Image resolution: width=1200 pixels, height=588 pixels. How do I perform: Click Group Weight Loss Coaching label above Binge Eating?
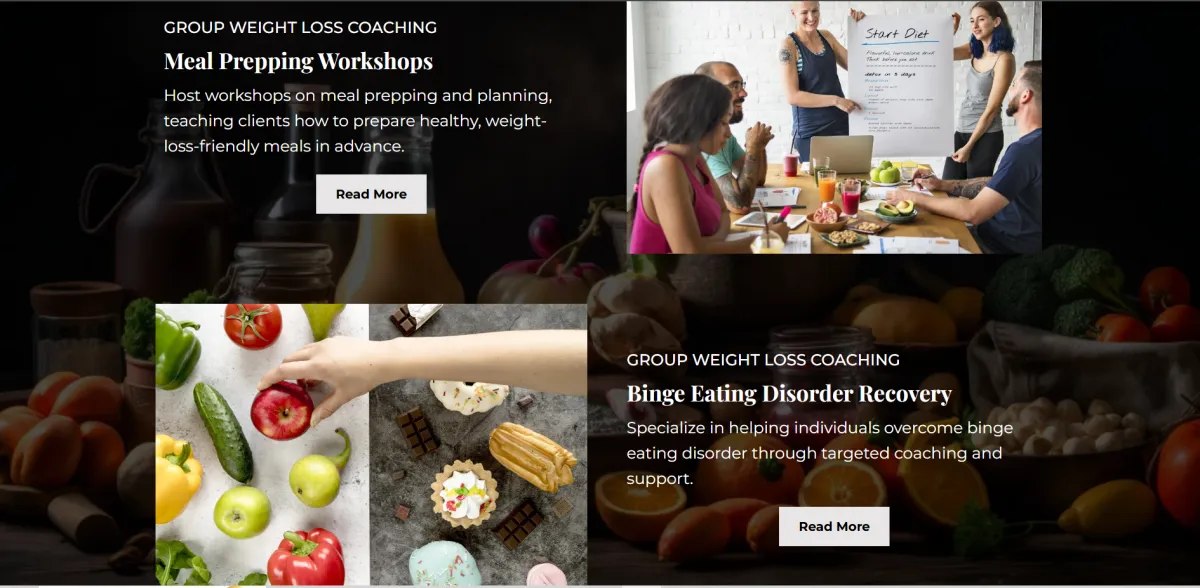pos(763,359)
